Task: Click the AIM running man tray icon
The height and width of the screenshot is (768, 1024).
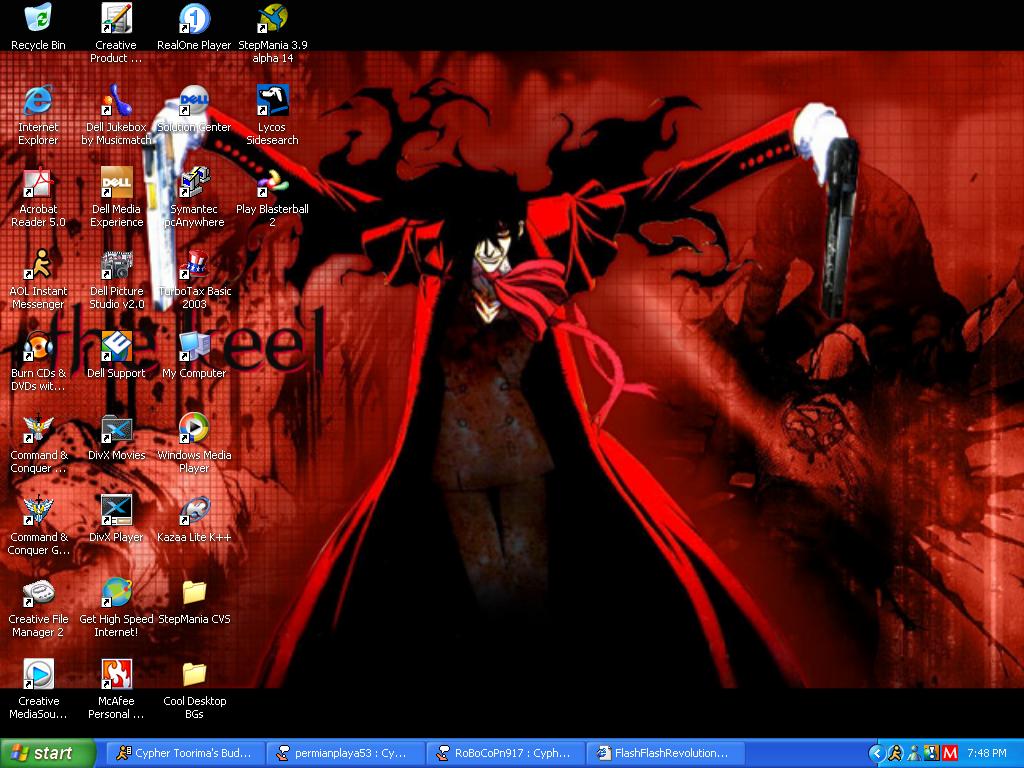Action: [x=895, y=754]
